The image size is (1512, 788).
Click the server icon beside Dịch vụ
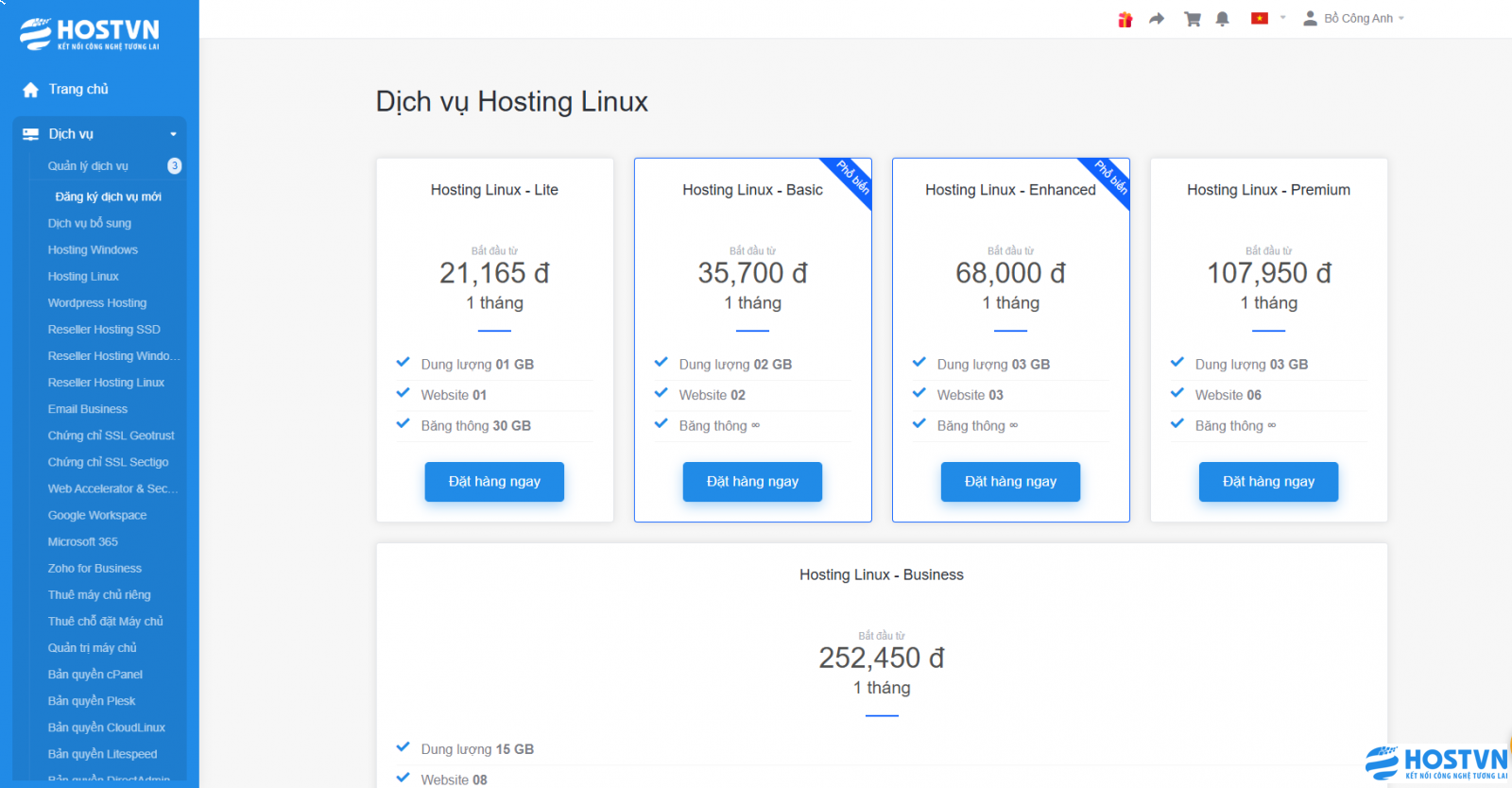30,134
